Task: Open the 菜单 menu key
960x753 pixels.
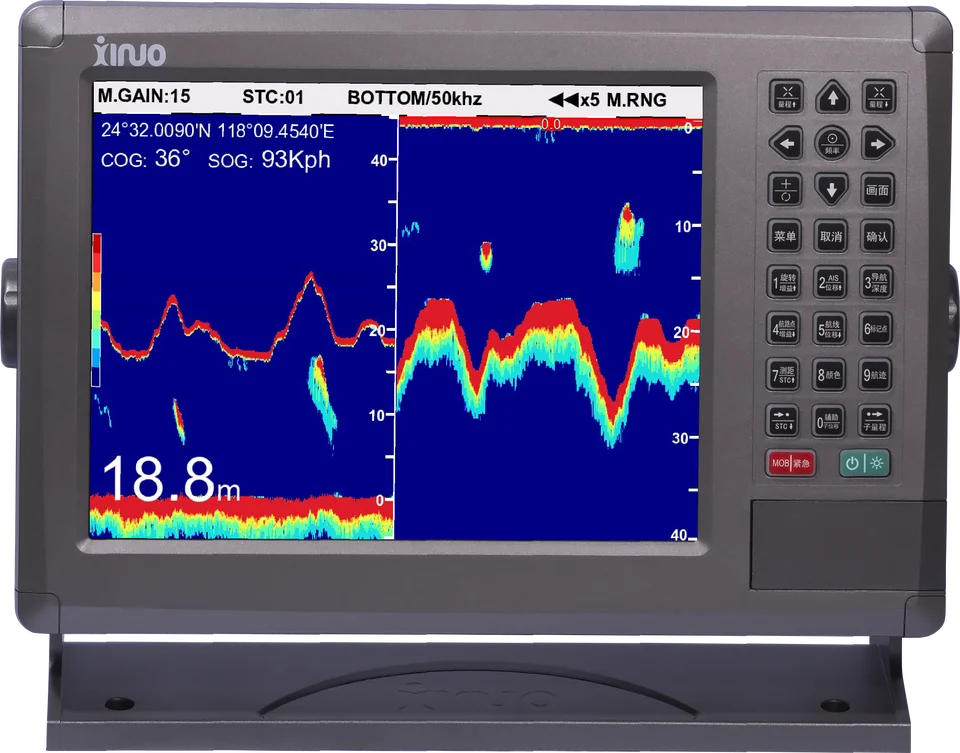Action: pyautogui.click(x=785, y=236)
